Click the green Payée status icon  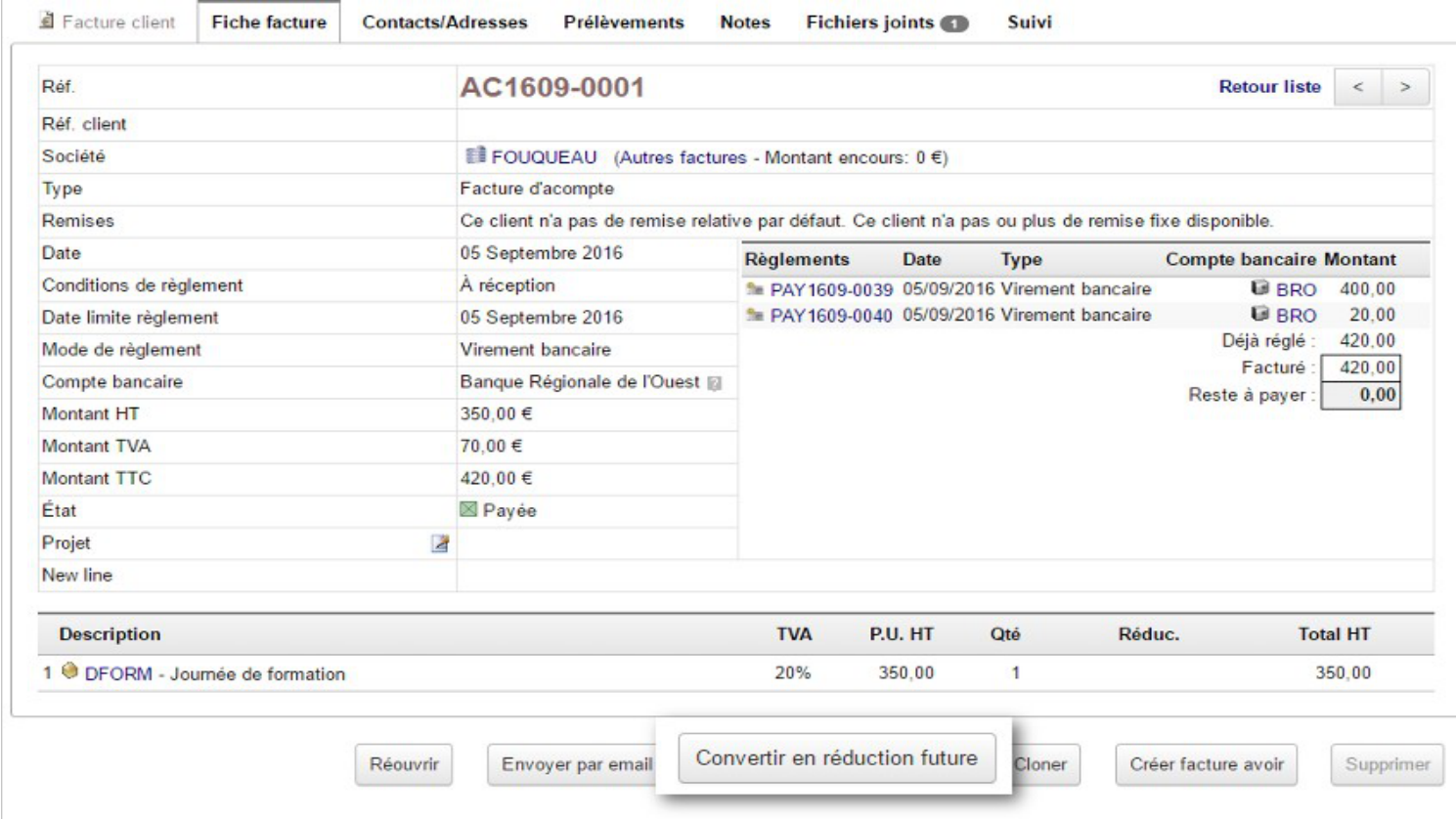coord(468,509)
